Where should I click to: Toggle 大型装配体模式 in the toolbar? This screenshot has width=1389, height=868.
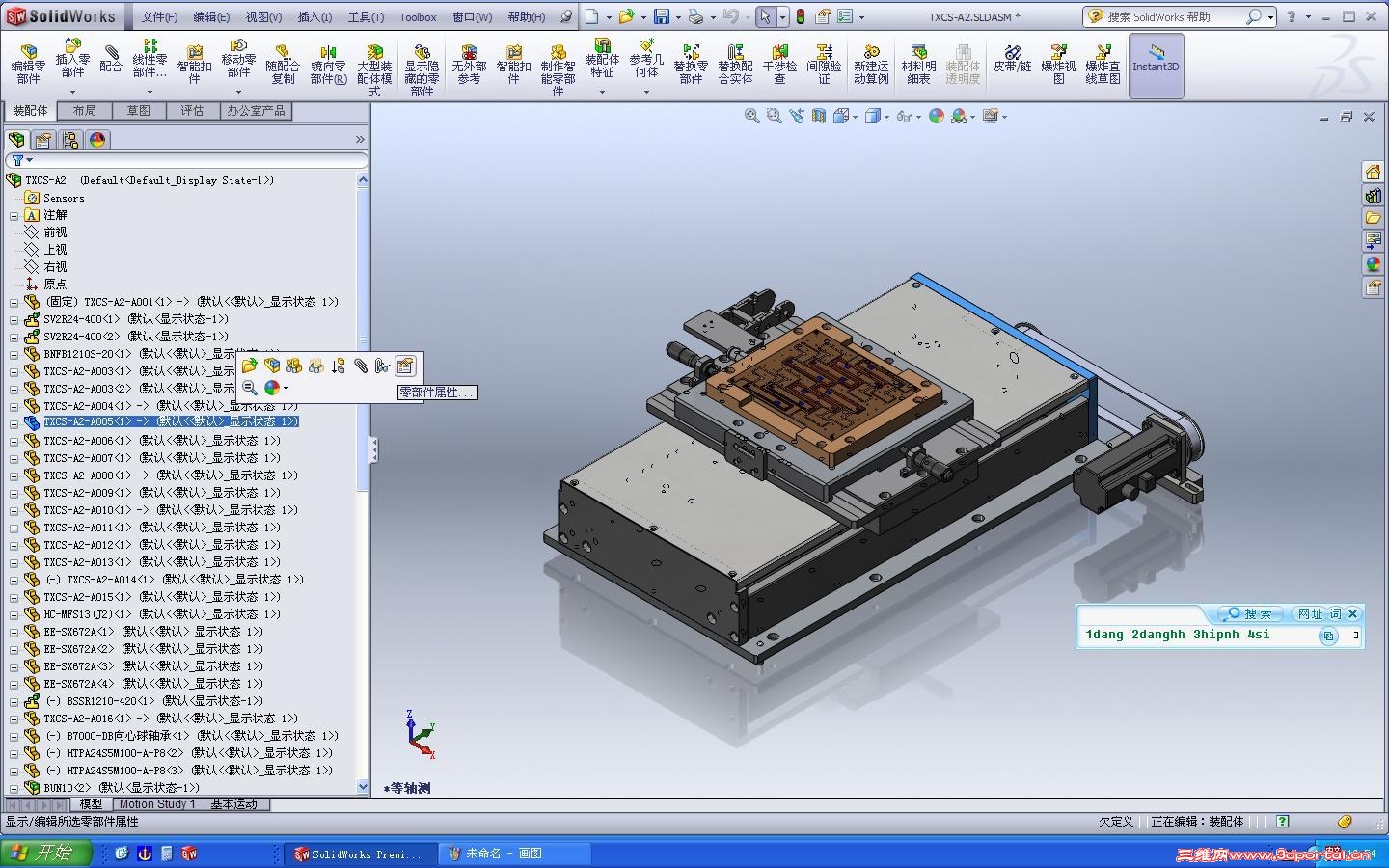374,69
